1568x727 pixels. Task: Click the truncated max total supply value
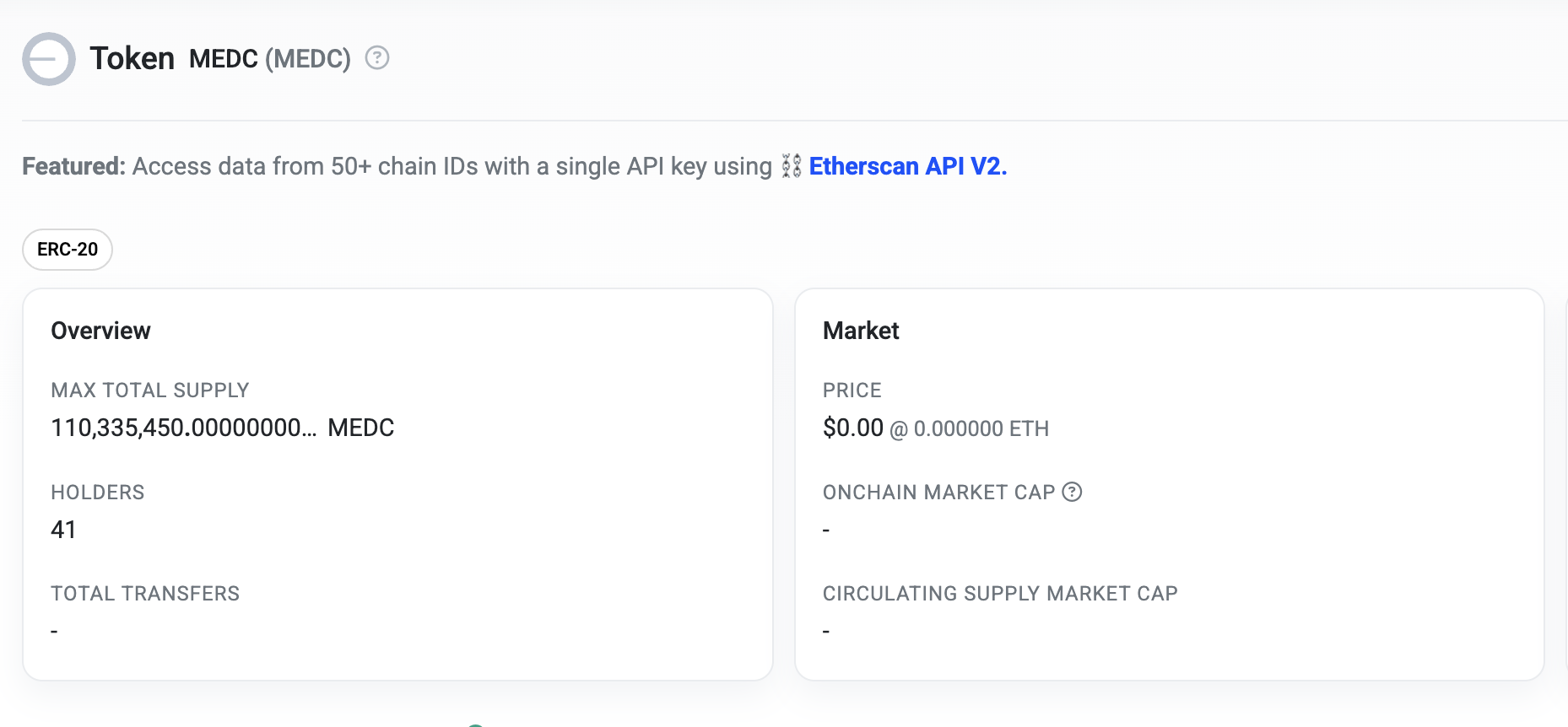click(183, 428)
